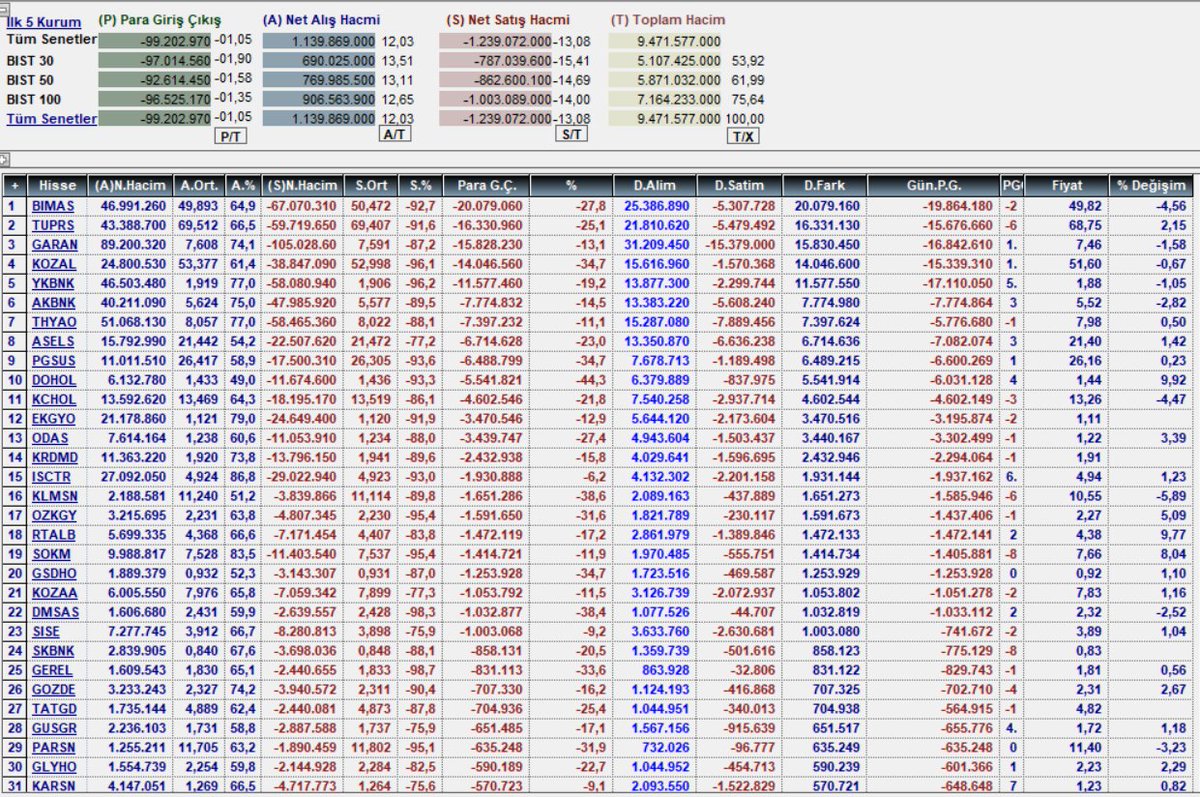1200x797 pixels.
Task: Open the ASELS stock link
Action: (x=52, y=340)
